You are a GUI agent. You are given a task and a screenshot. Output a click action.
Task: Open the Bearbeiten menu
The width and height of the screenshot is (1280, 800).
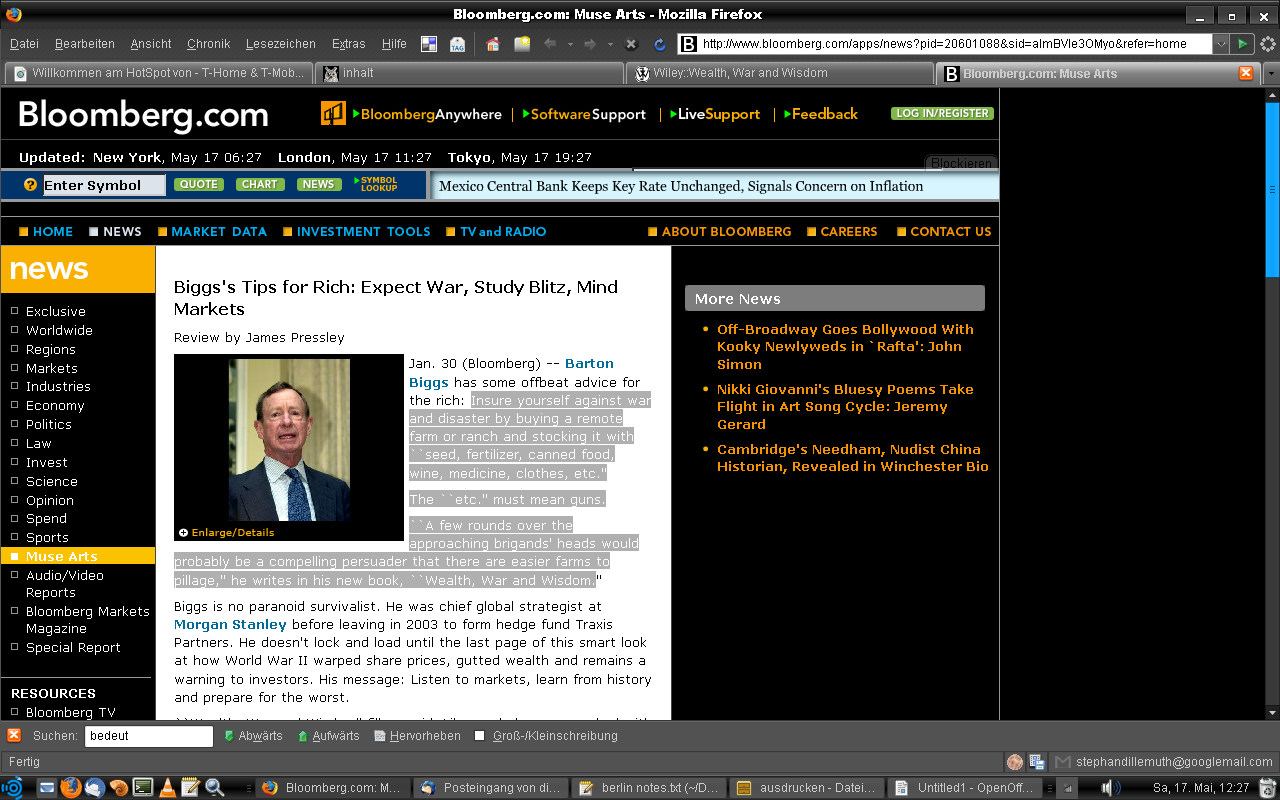[85, 44]
